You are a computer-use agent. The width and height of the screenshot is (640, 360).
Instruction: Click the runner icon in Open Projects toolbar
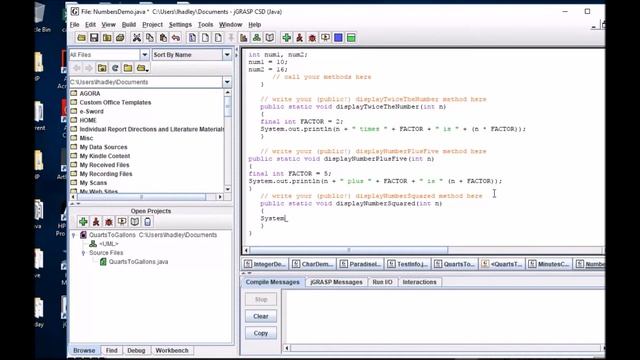(96, 222)
